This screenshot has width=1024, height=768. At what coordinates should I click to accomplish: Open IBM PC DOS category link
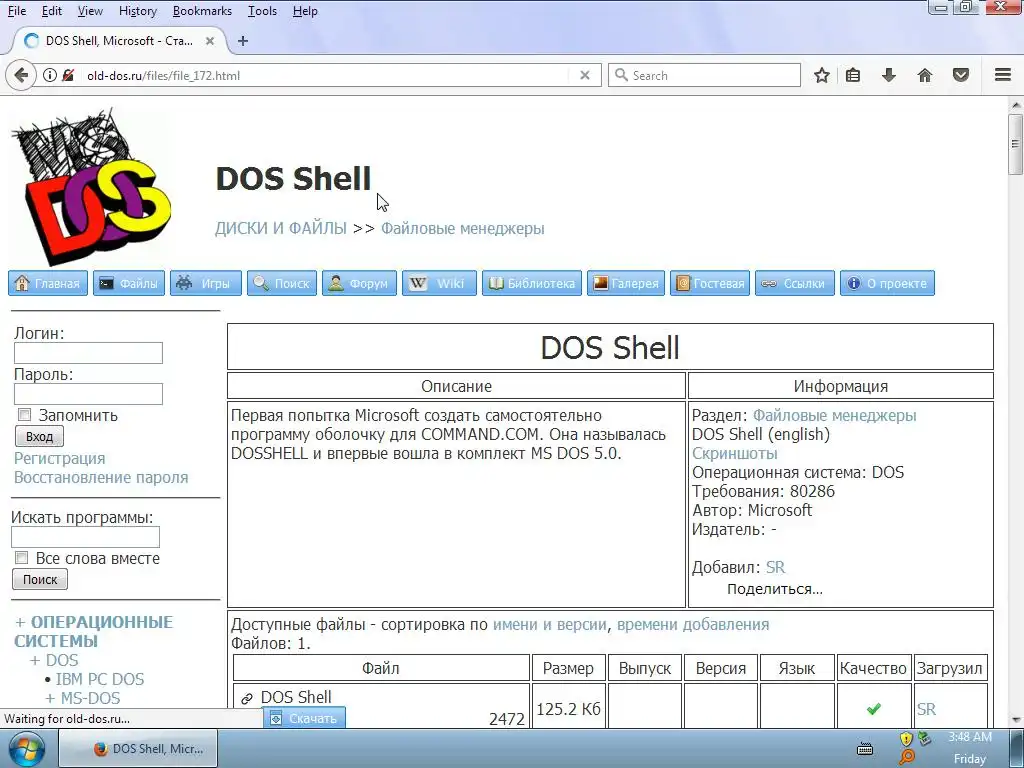tap(100, 679)
